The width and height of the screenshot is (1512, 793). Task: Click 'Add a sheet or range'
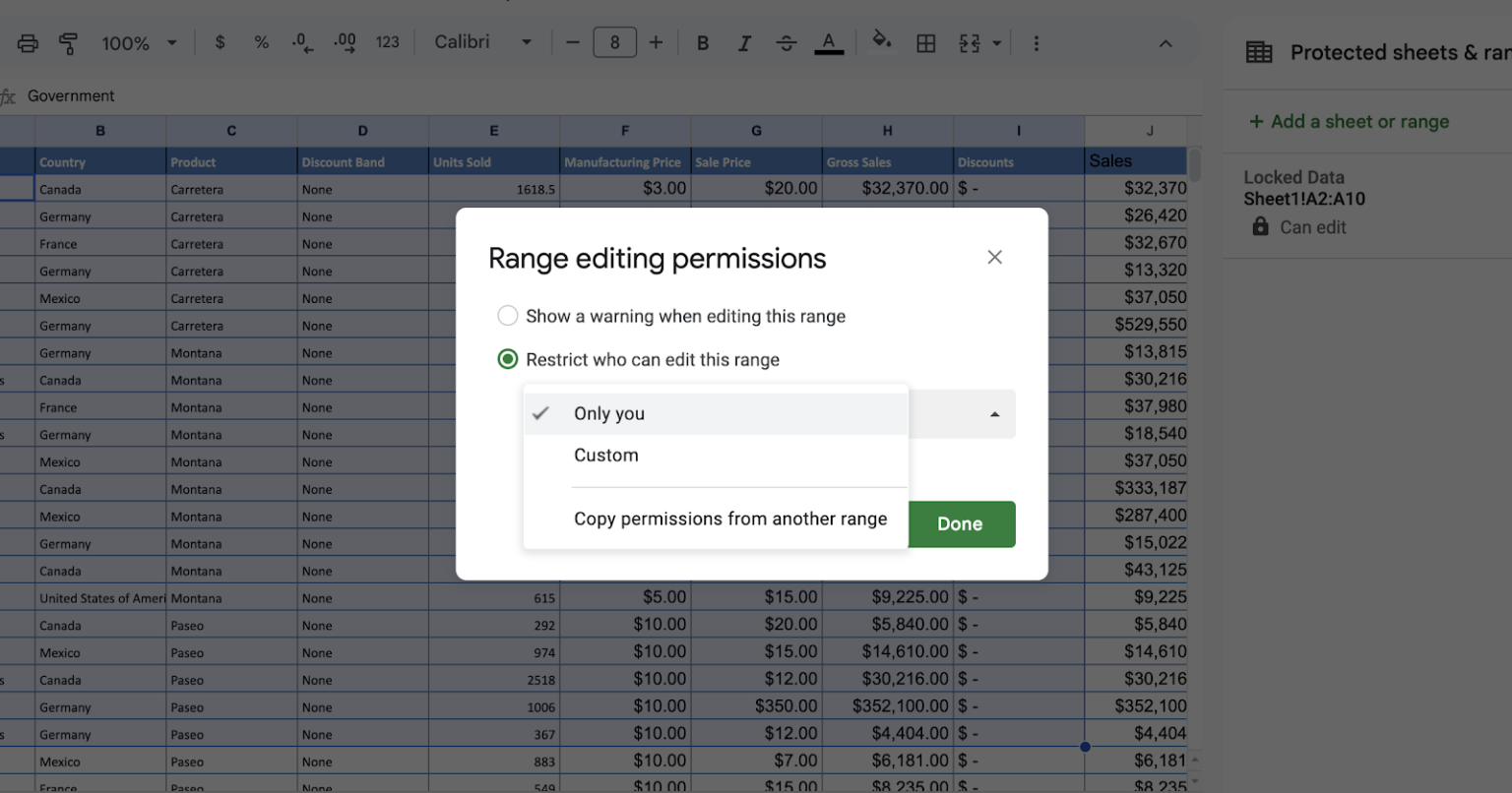tap(1349, 122)
